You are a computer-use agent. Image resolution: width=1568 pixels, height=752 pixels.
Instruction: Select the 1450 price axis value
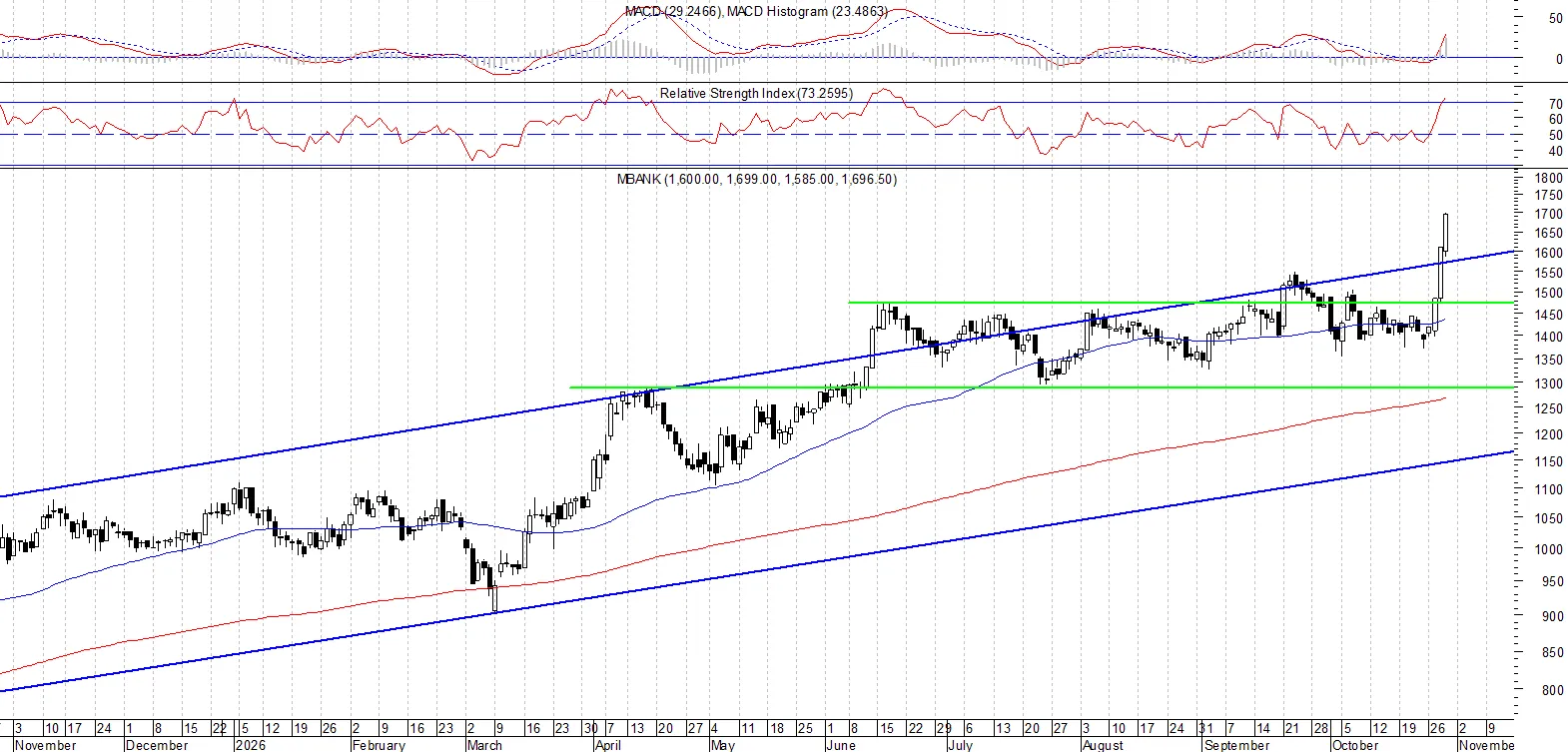click(1549, 315)
